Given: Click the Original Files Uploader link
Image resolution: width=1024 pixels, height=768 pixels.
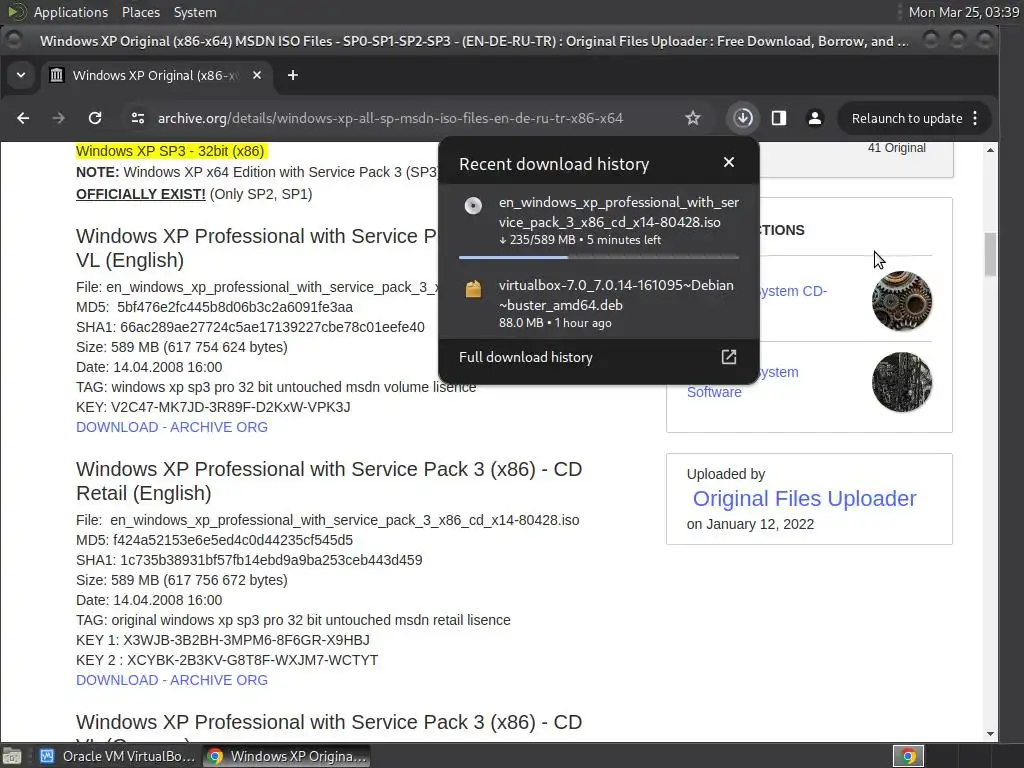Looking at the screenshot, I should (804, 498).
